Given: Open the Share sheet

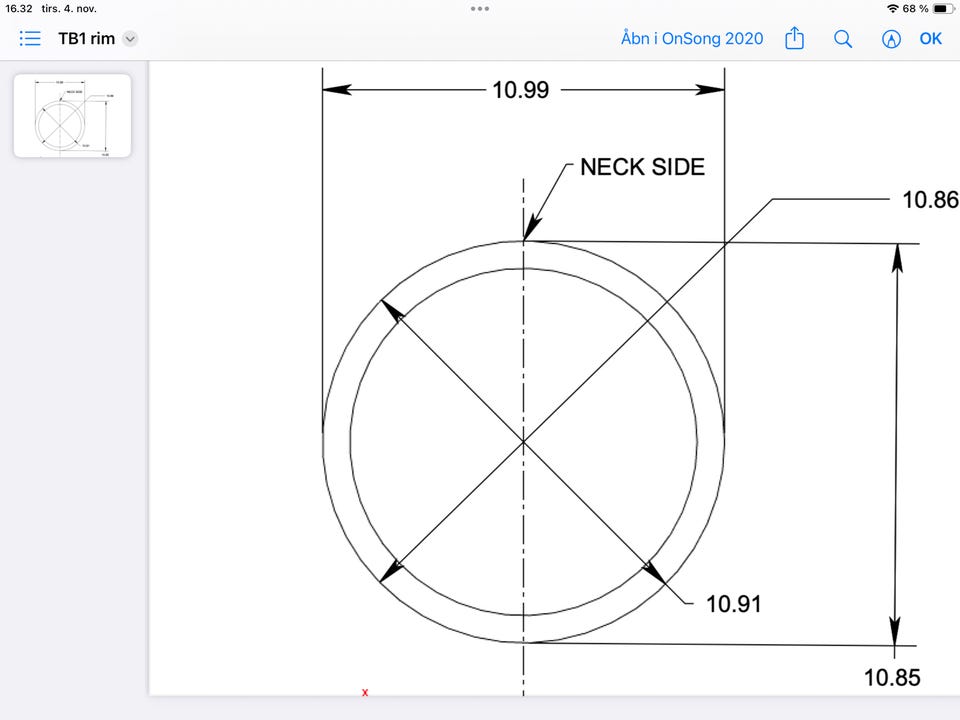Looking at the screenshot, I should pos(794,38).
